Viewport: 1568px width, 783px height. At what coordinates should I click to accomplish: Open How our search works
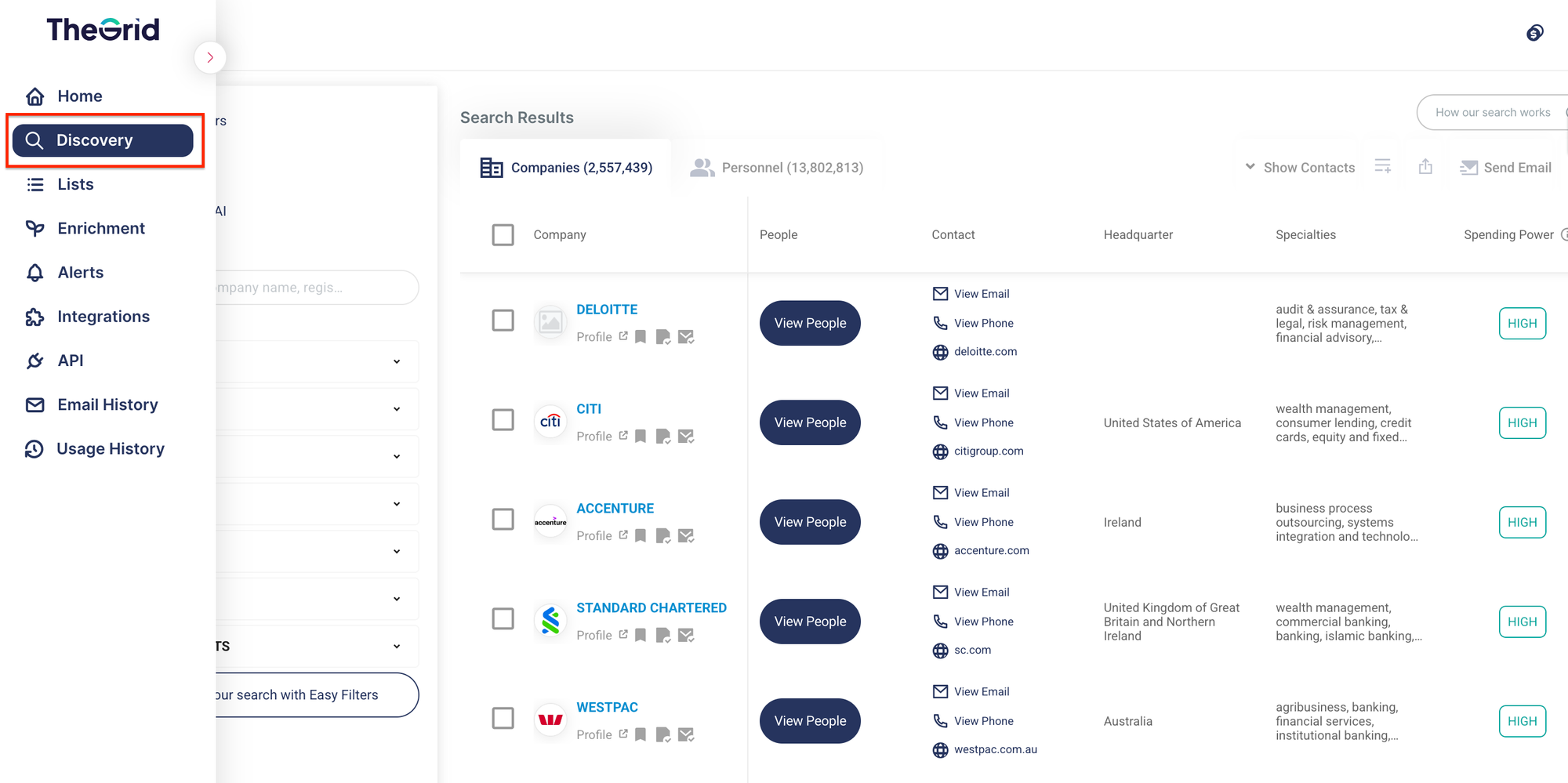pos(1492,113)
